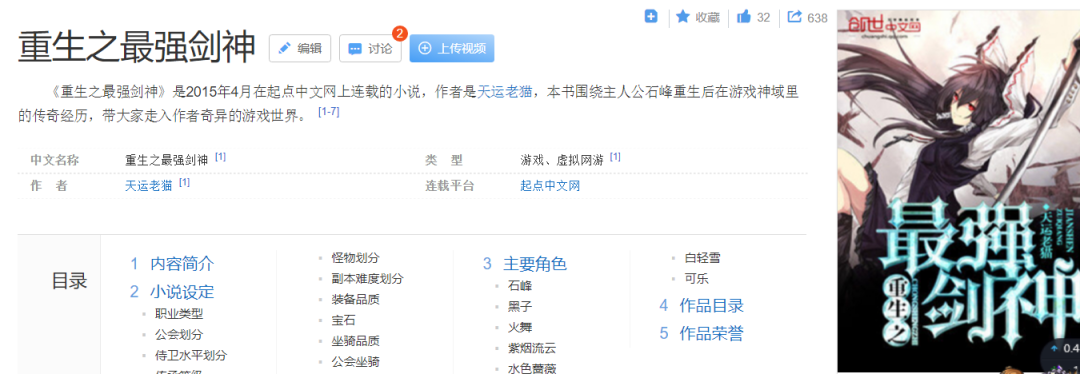The width and height of the screenshot is (1080, 374).
Task: Jump to 装备品质 subsection
Action: coord(355,300)
